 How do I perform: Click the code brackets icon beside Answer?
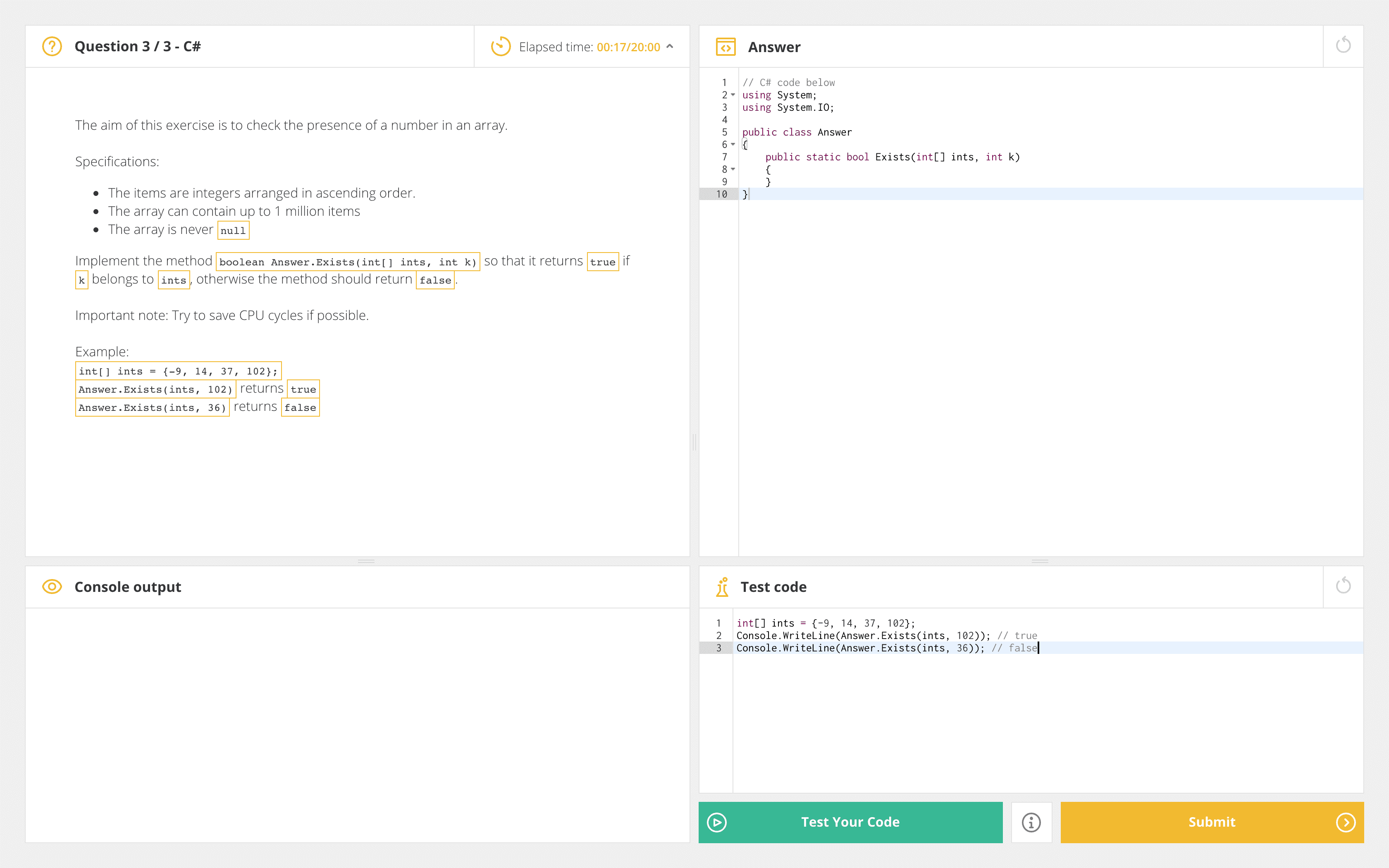pos(726,46)
